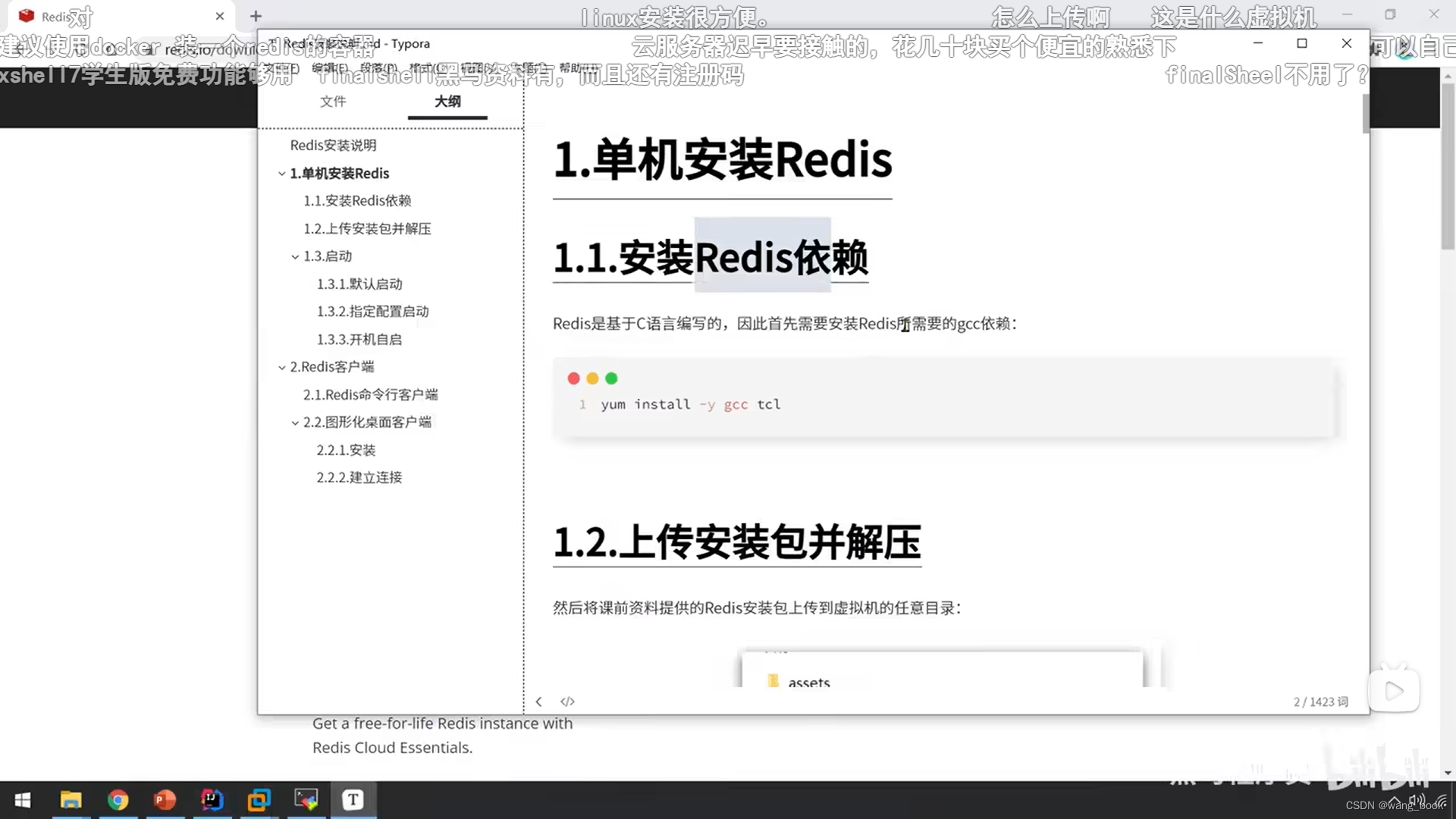
Task: Open PowerPoint from the taskbar
Action: (x=165, y=800)
